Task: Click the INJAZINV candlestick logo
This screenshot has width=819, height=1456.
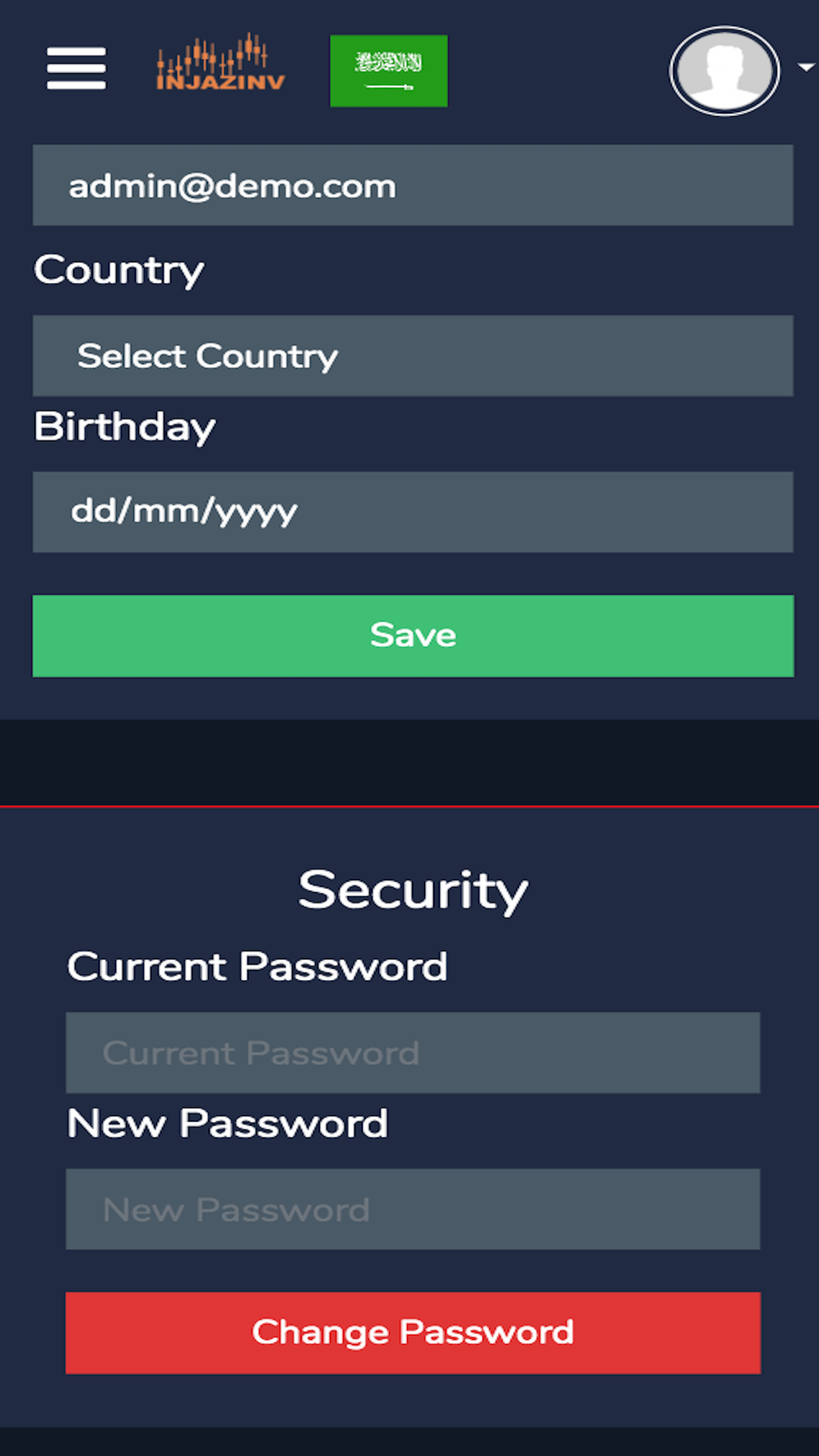Action: click(x=220, y=61)
